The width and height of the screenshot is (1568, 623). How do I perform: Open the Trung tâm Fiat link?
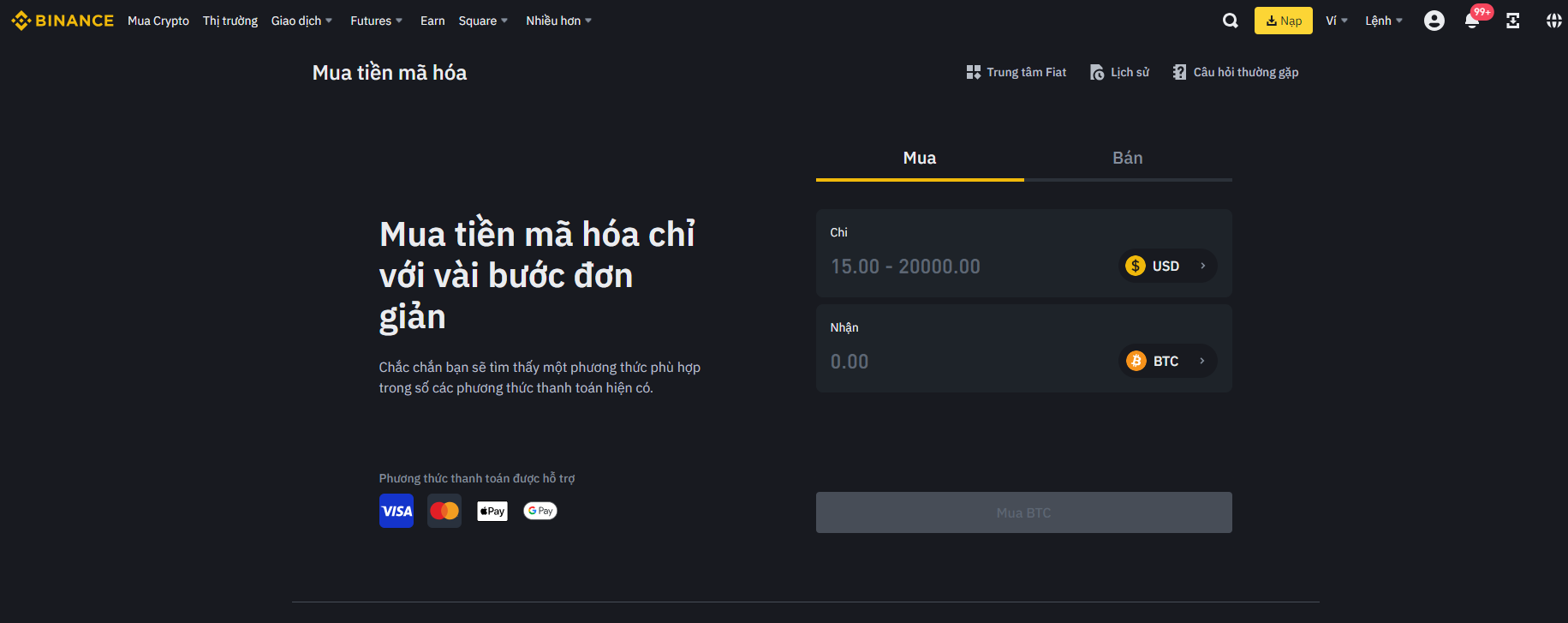point(1017,72)
